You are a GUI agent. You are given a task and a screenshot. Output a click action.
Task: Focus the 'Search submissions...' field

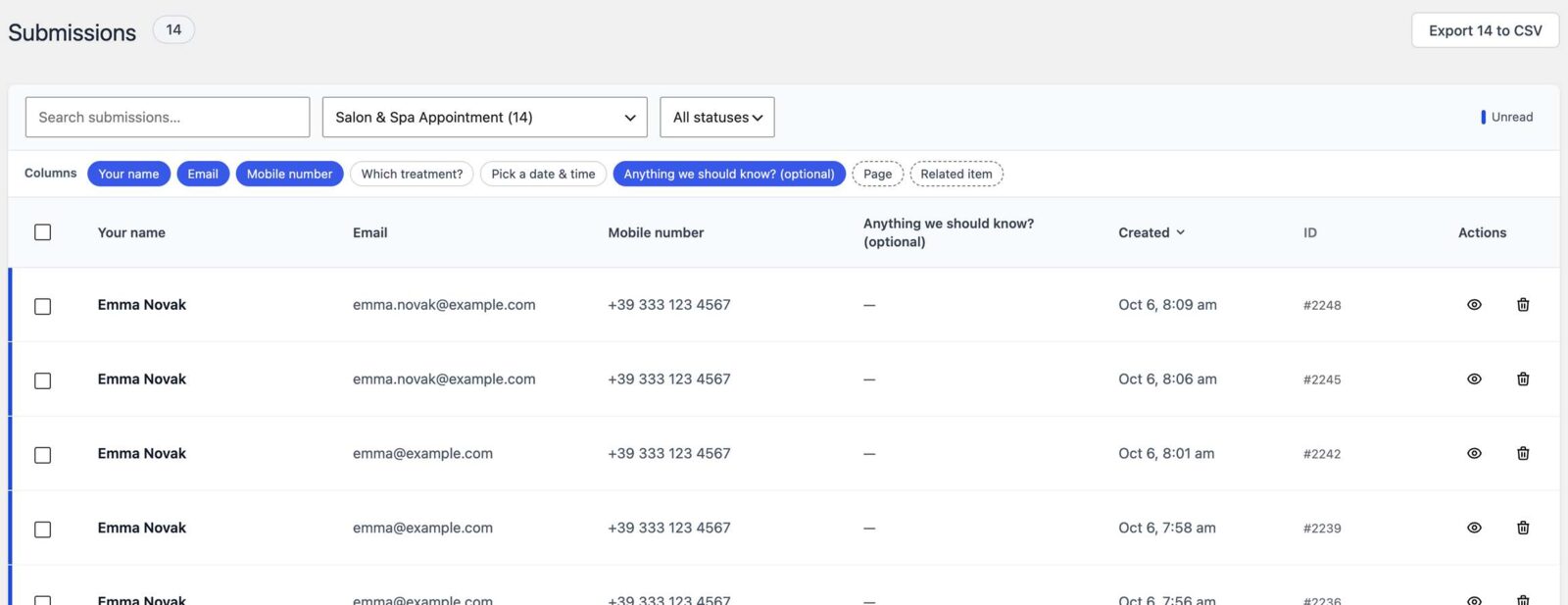pos(168,118)
